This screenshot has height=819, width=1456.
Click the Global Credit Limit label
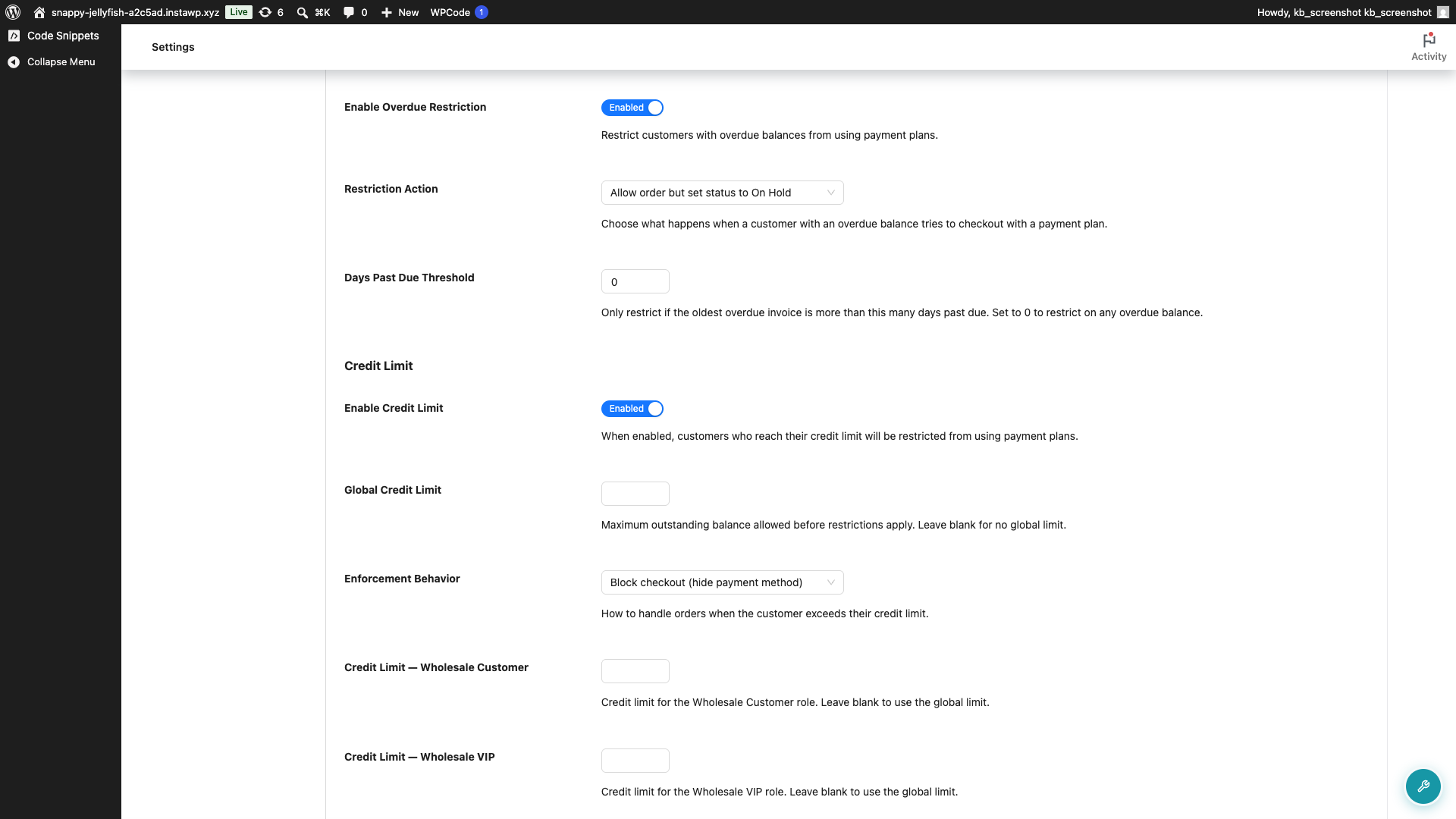[x=392, y=490]
